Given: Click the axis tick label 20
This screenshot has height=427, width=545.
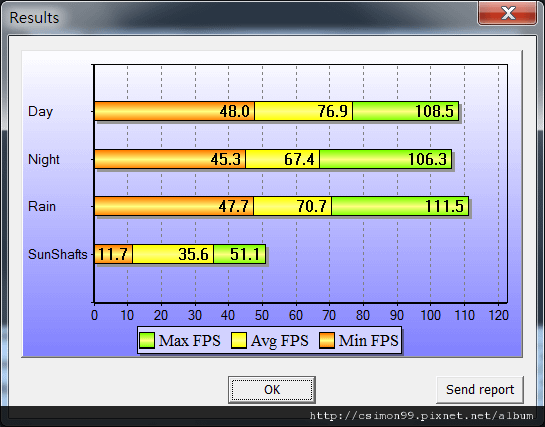Looking at the screenshot, I should tap(161, 315).
